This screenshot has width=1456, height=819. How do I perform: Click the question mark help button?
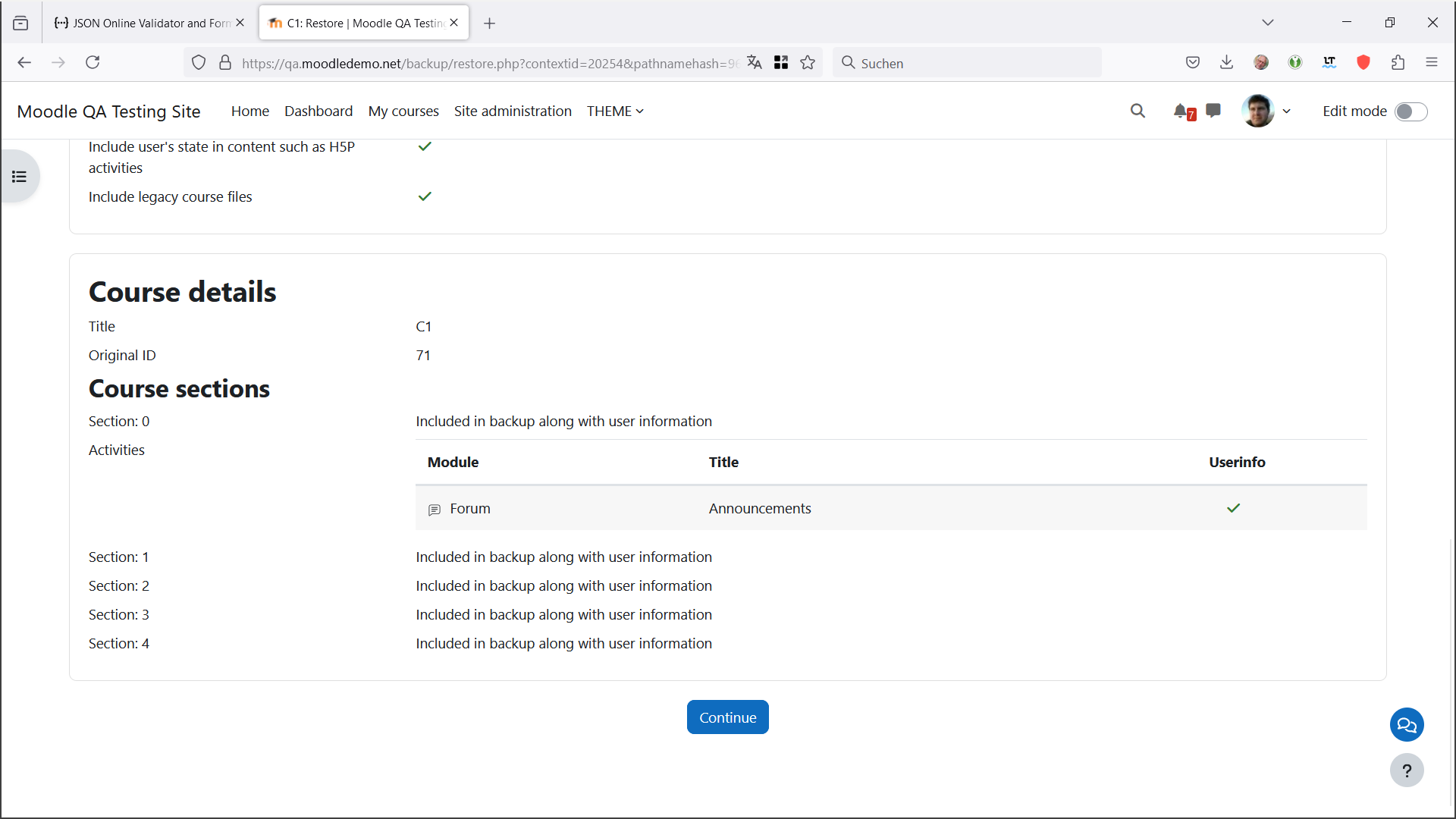coord(1407,770)
